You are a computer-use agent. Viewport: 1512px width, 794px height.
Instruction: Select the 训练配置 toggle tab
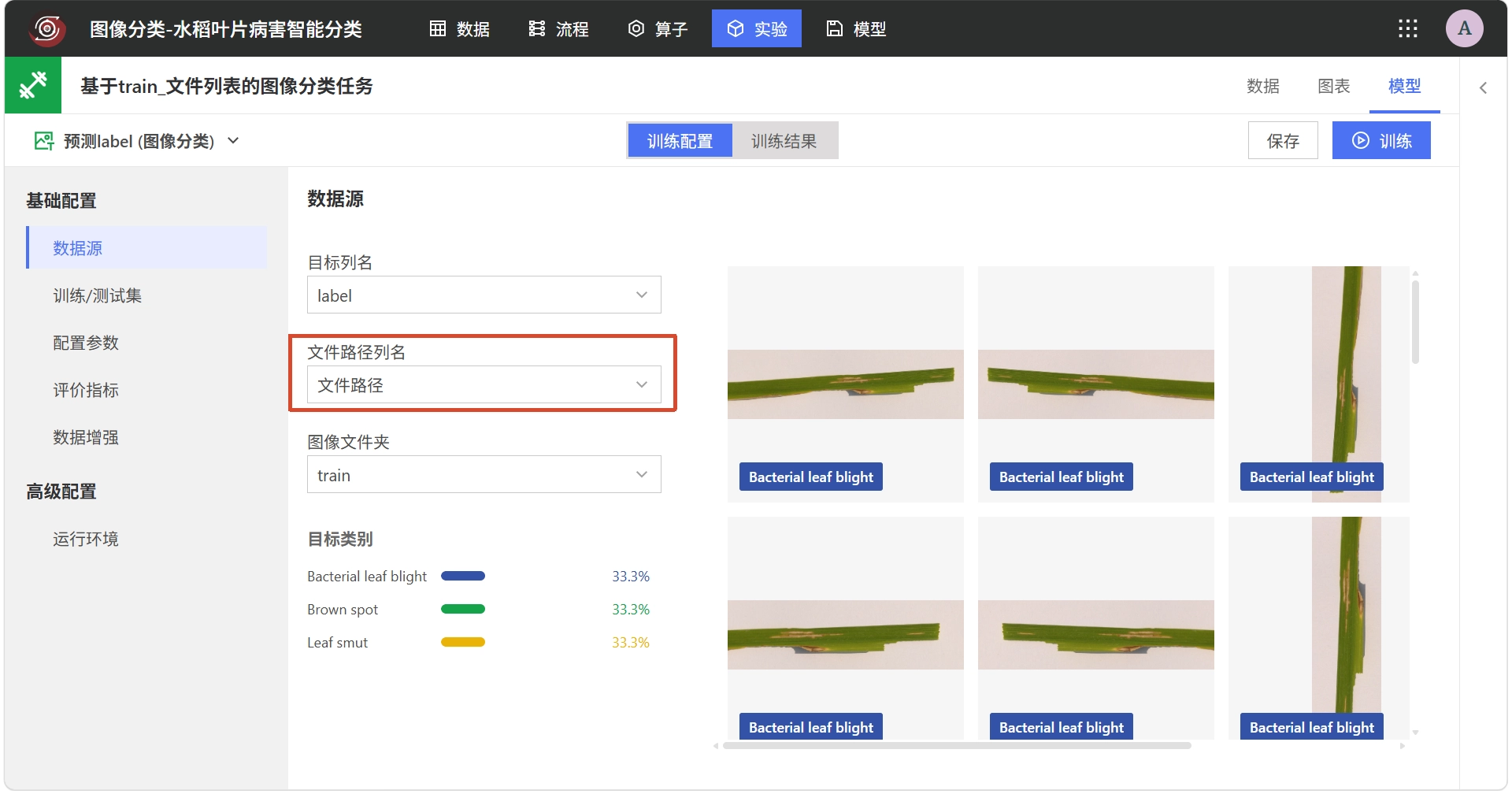tap(680, 141)
